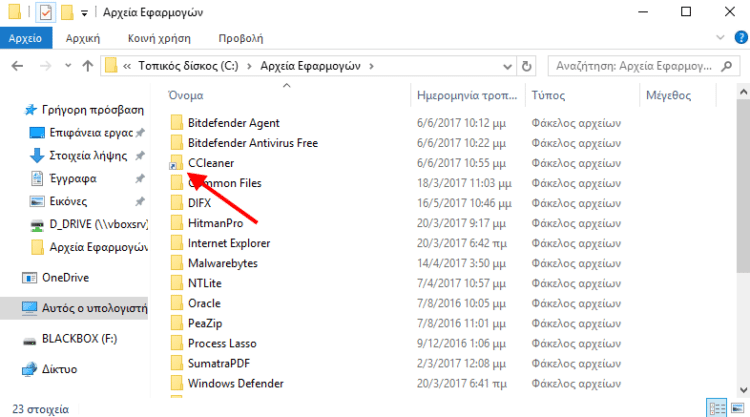Click the Bitdefender Agent folder icon
This screenshot has width=750, height=417.
[x=176, y=122]
